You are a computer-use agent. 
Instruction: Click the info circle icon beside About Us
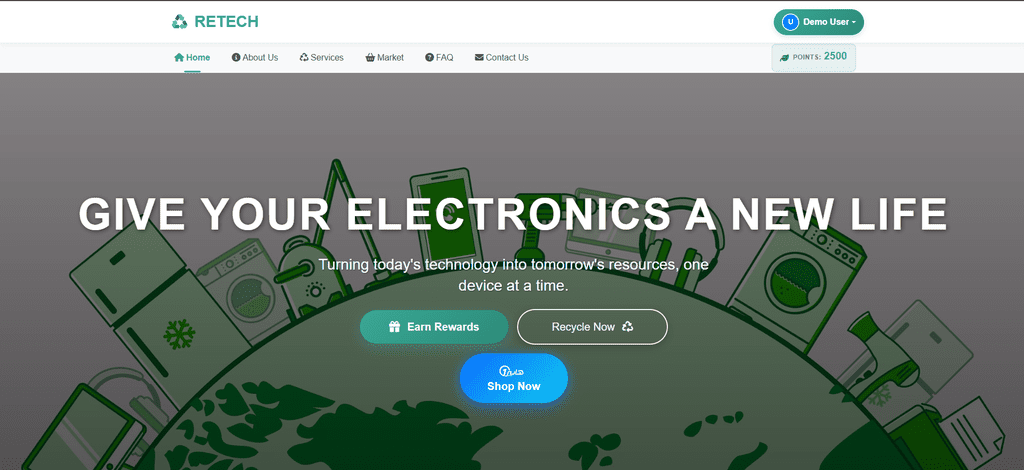[x=236, y=57]
